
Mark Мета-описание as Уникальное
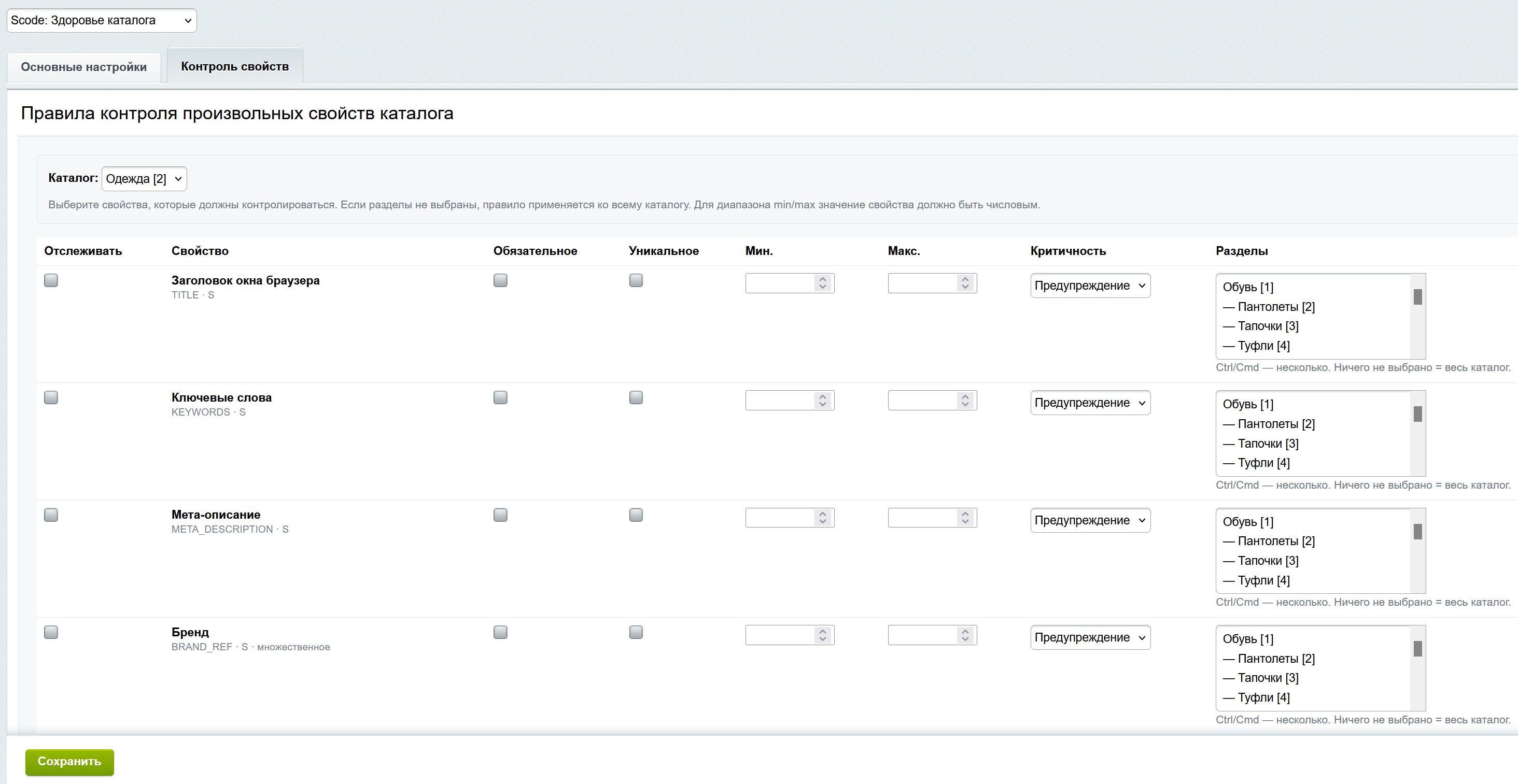(x=636, y=515)
